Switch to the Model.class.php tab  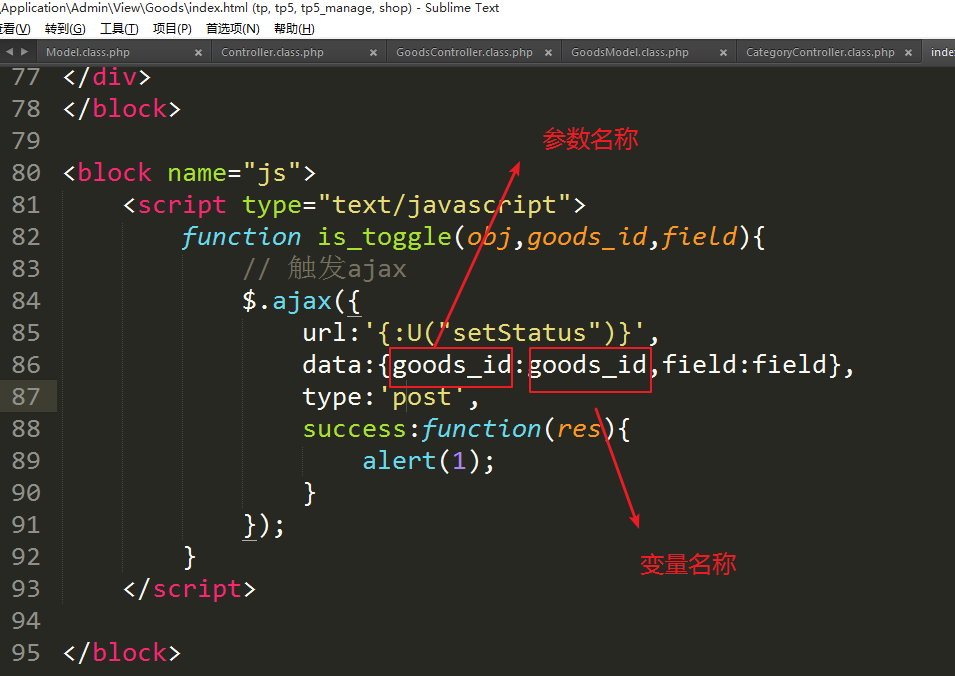(x=88, y=53)
